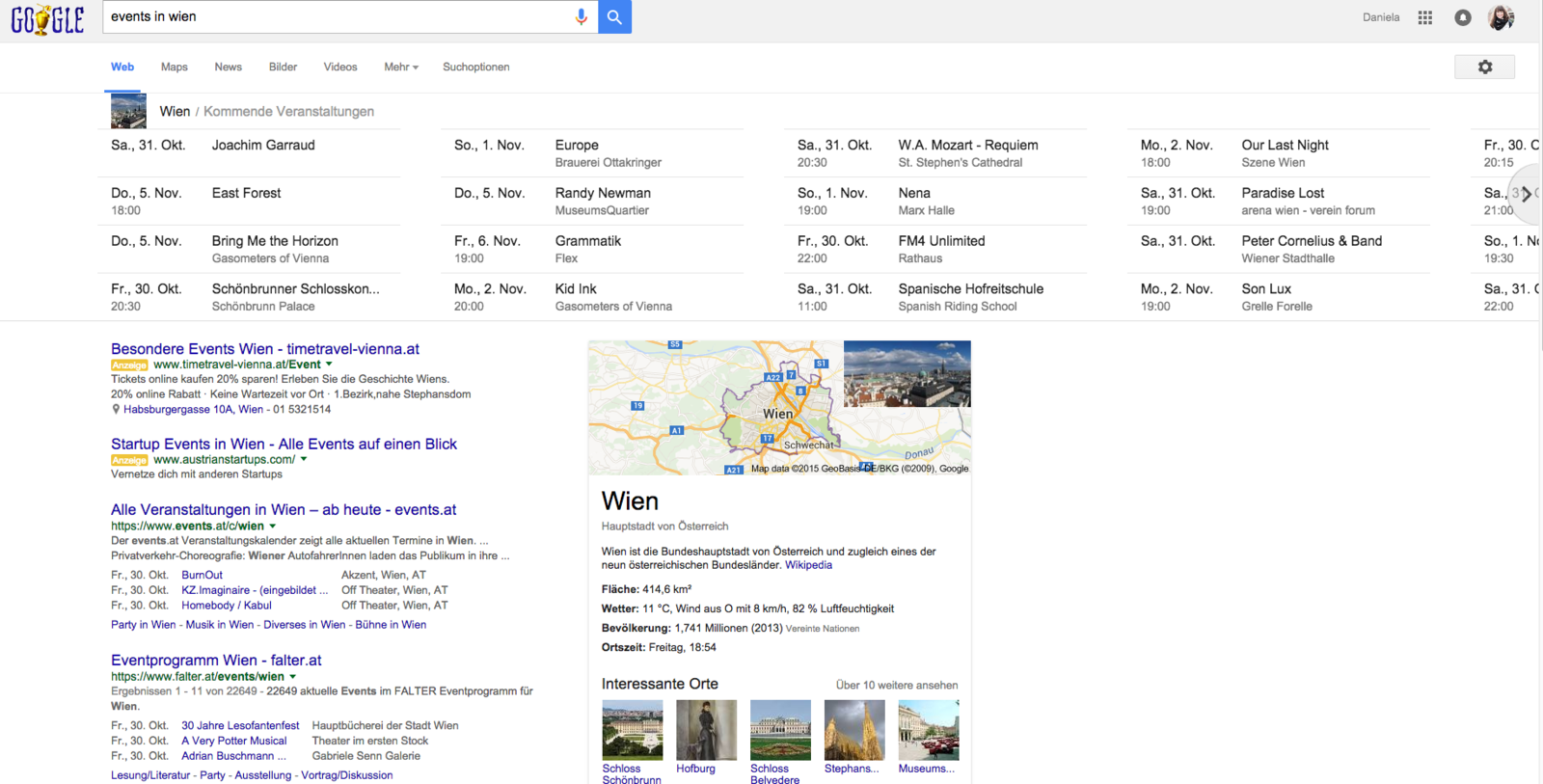Open the Stephansdom thumbnail
Image resolution: width=1543 pixels, height=784 pixels.
pos(854,730)
